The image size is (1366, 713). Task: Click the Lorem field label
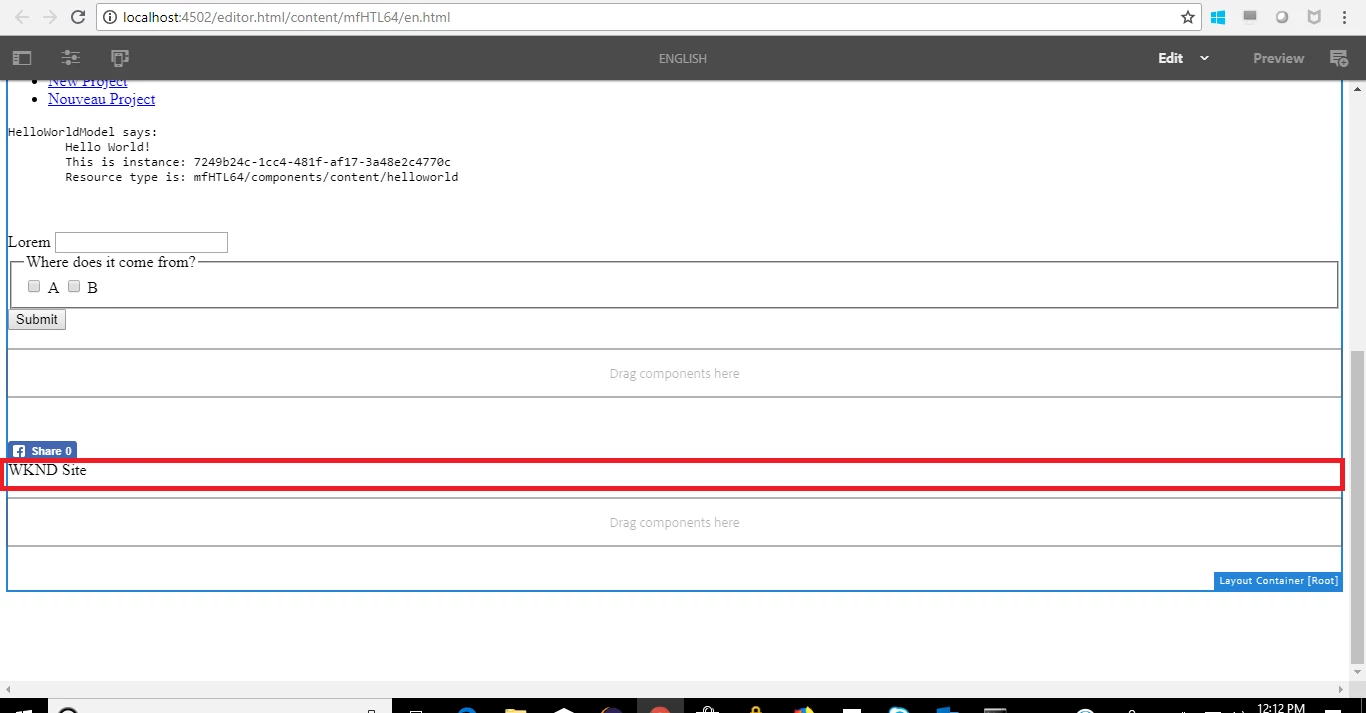click(x=29, y=242)
